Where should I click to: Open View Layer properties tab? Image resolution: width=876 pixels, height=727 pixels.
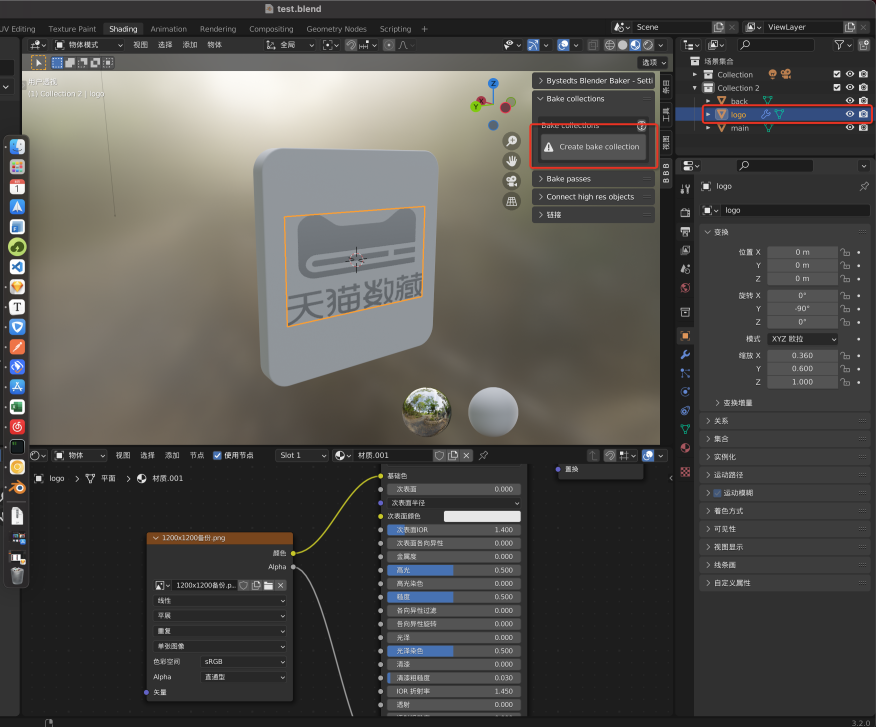pos(685,250)
